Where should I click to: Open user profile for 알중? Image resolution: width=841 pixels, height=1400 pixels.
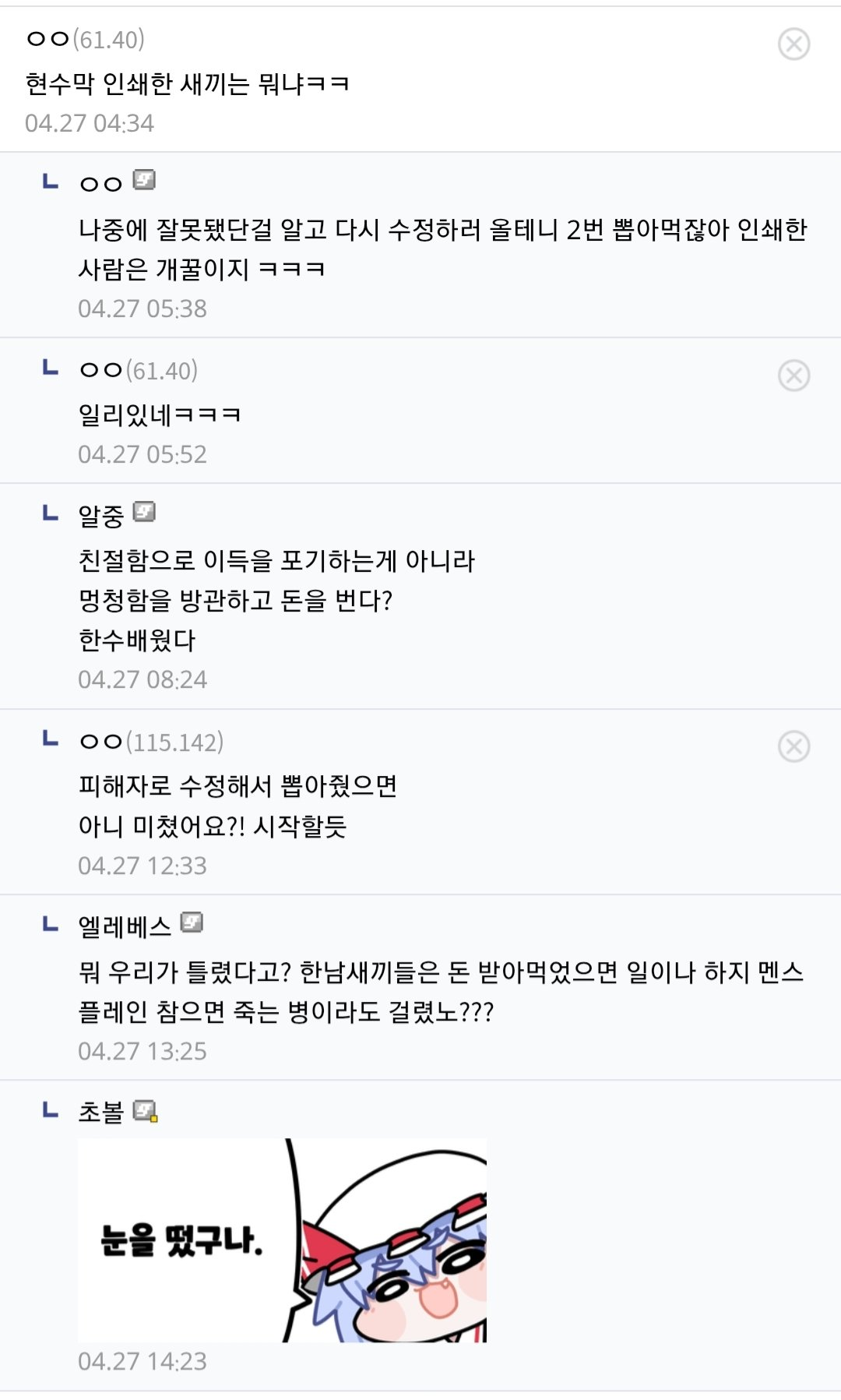click(x=101, y=515)
